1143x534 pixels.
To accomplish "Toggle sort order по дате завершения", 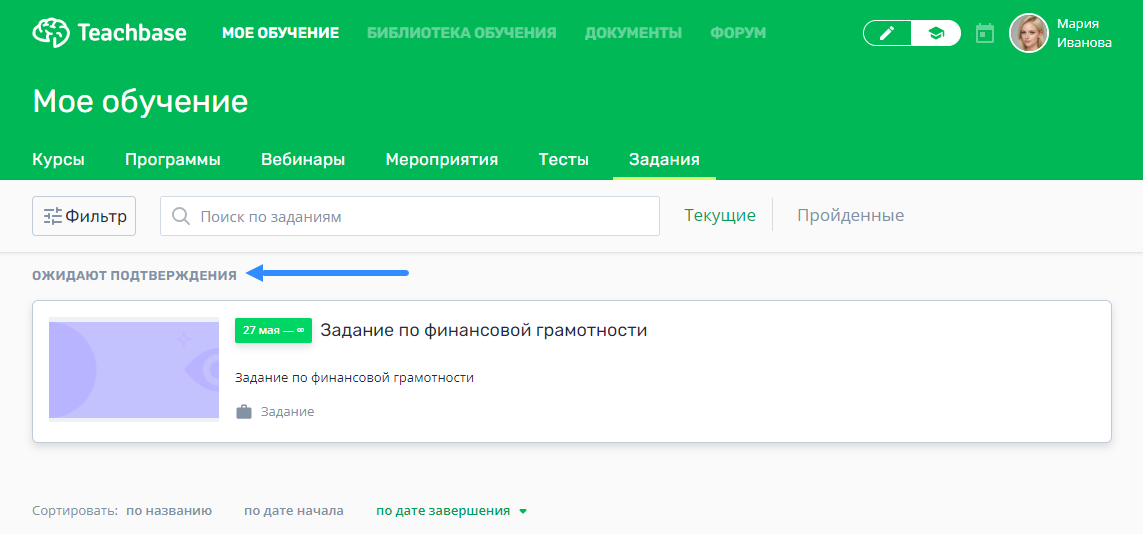I will click(x=451, y=511).
